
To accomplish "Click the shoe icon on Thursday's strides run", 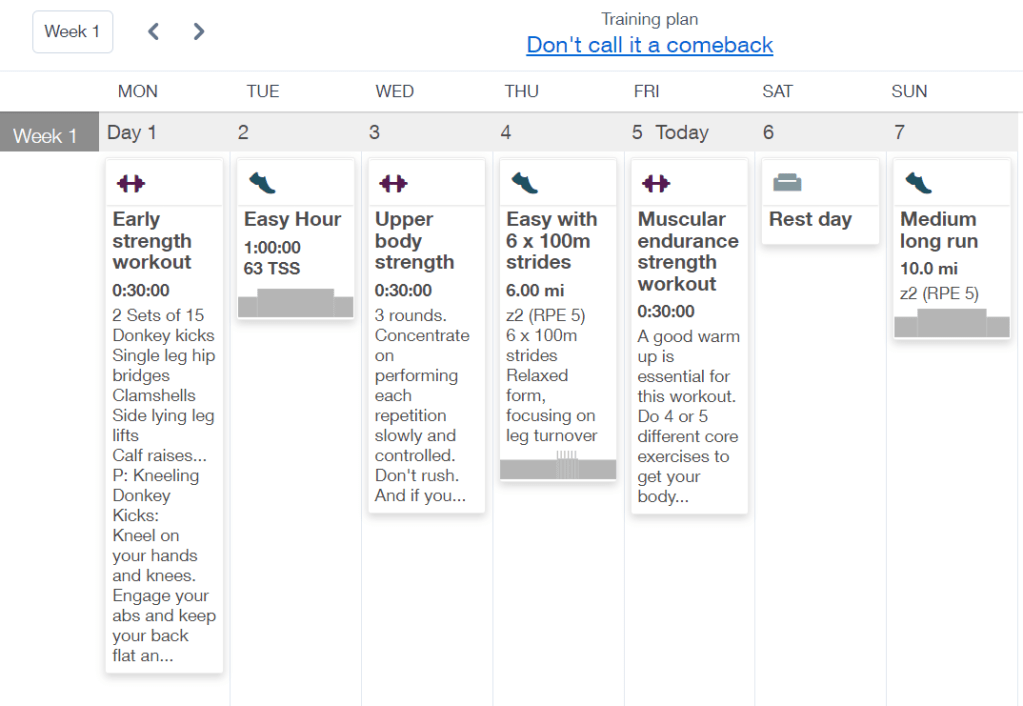I will click(x=524, y=183).
